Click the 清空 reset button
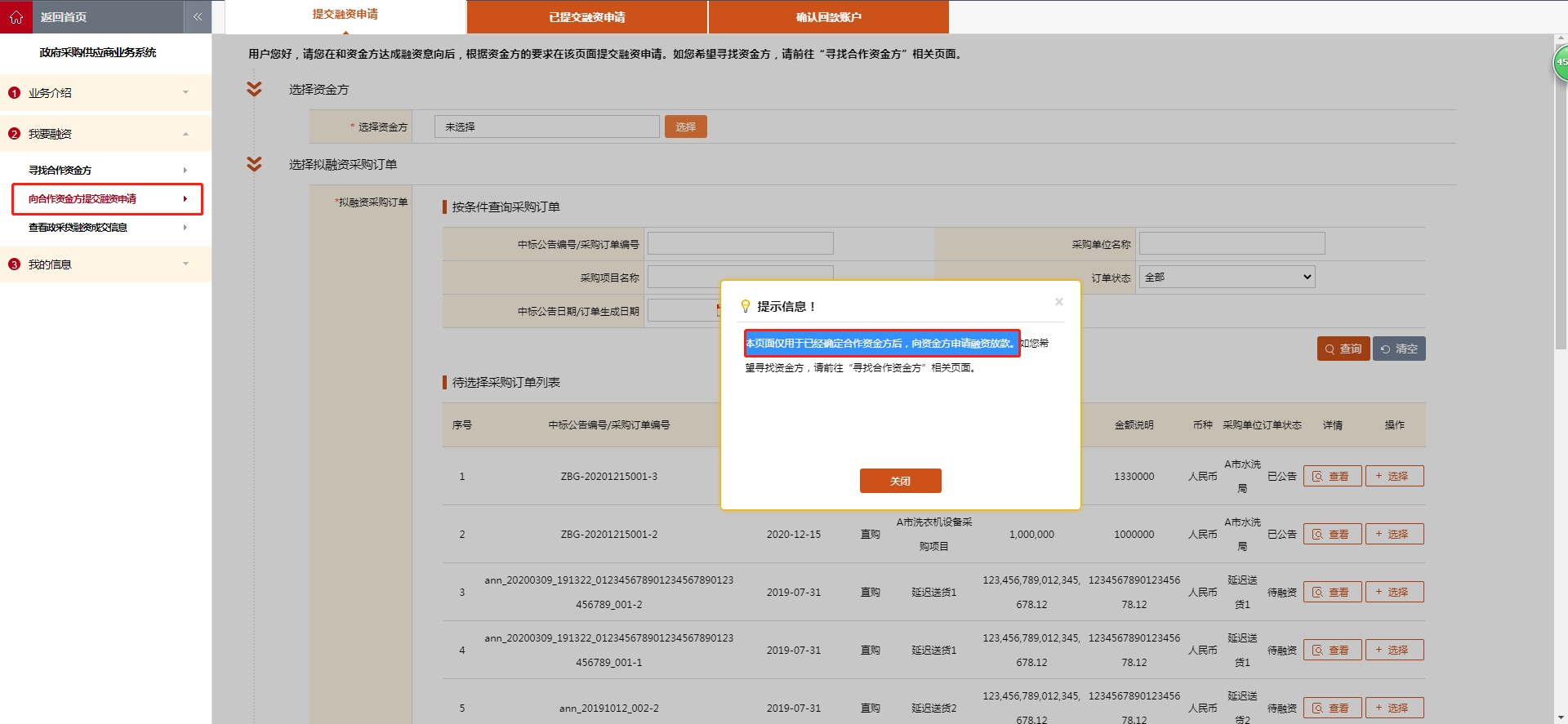This screenshot has height=724, width=1568. tap(1399, 349)
